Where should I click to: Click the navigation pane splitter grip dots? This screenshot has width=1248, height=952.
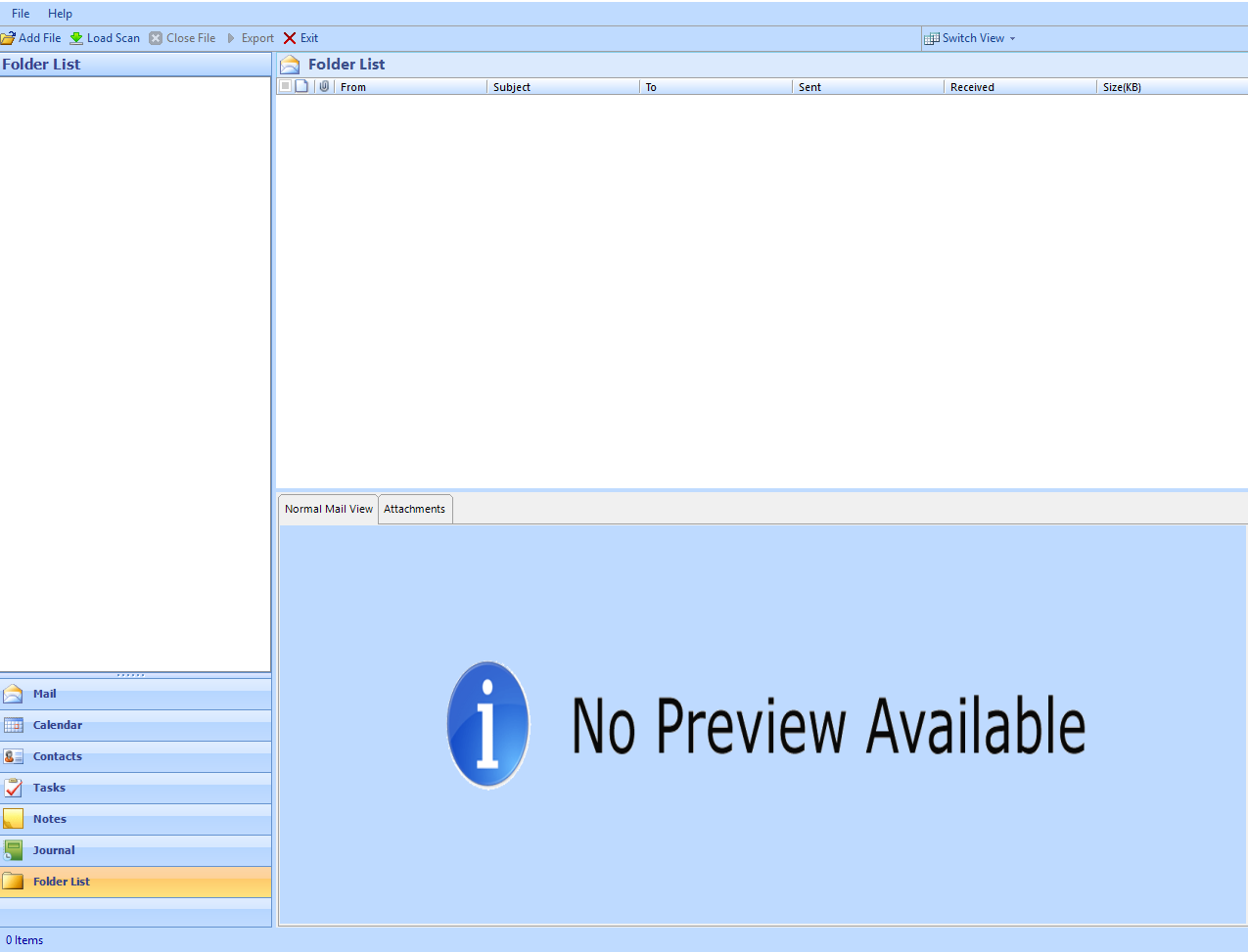coord(130,675)
